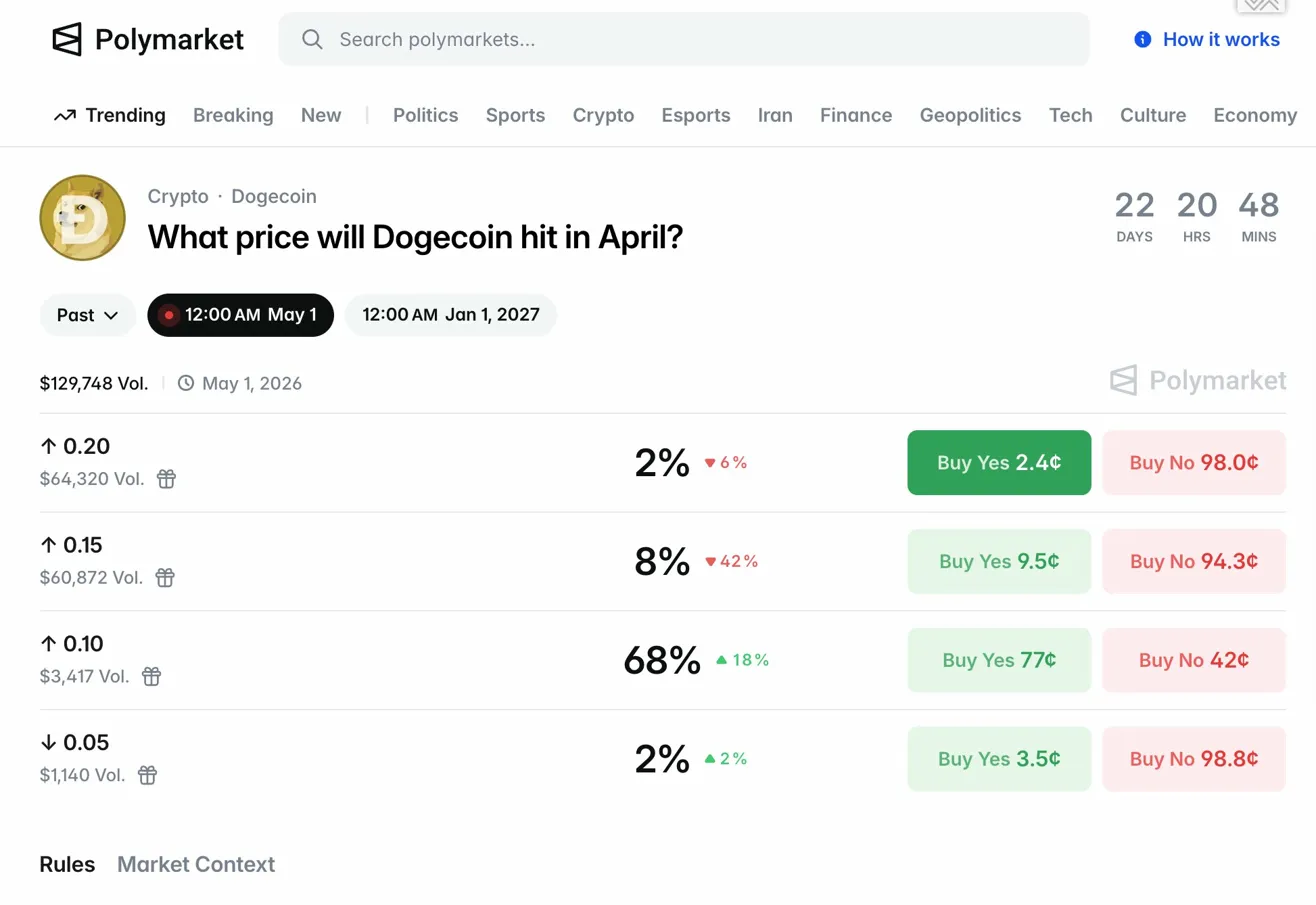Open the Rules section

click(x=67, y=864)
